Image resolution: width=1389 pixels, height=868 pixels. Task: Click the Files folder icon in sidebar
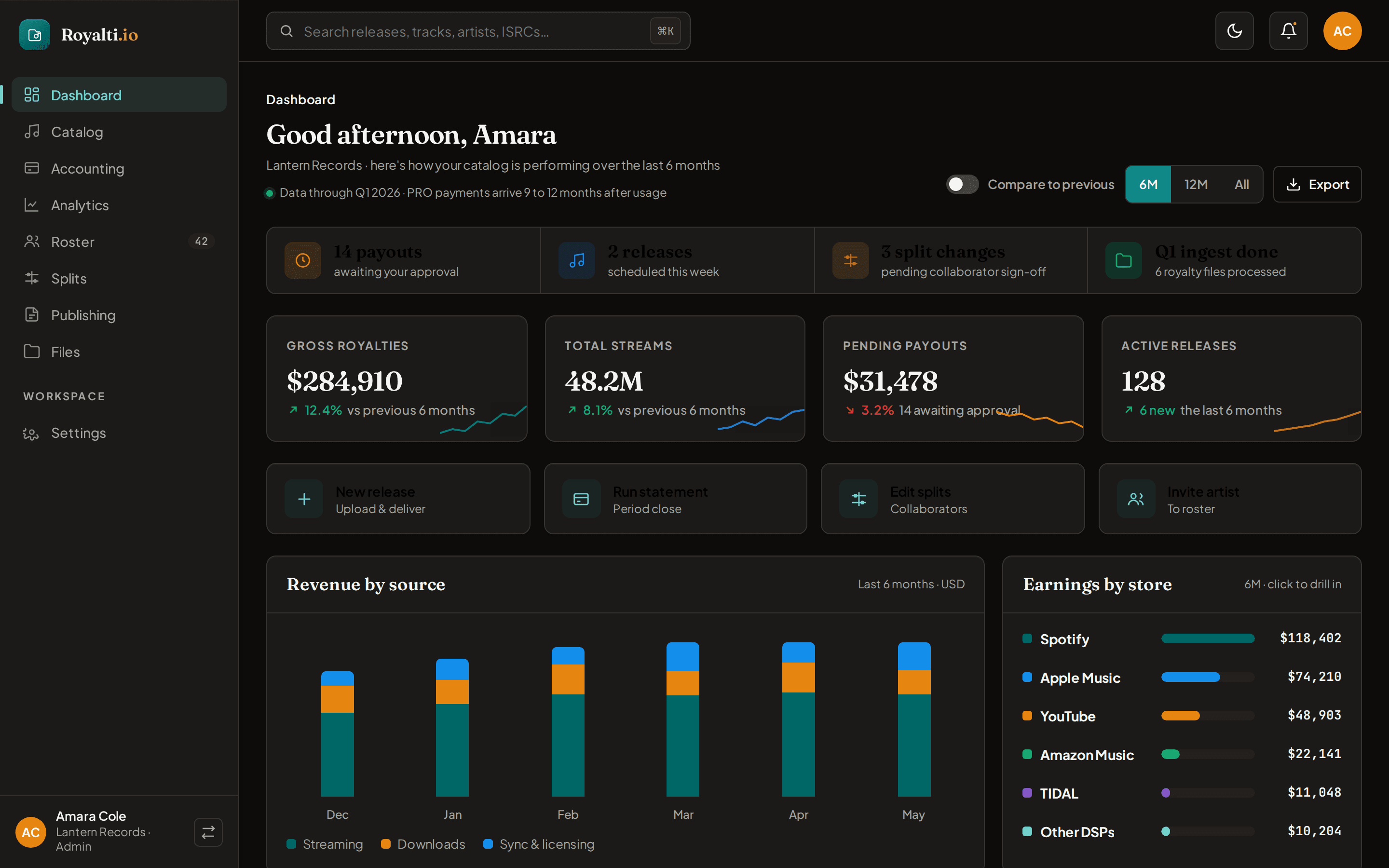[x=31, y=352]
